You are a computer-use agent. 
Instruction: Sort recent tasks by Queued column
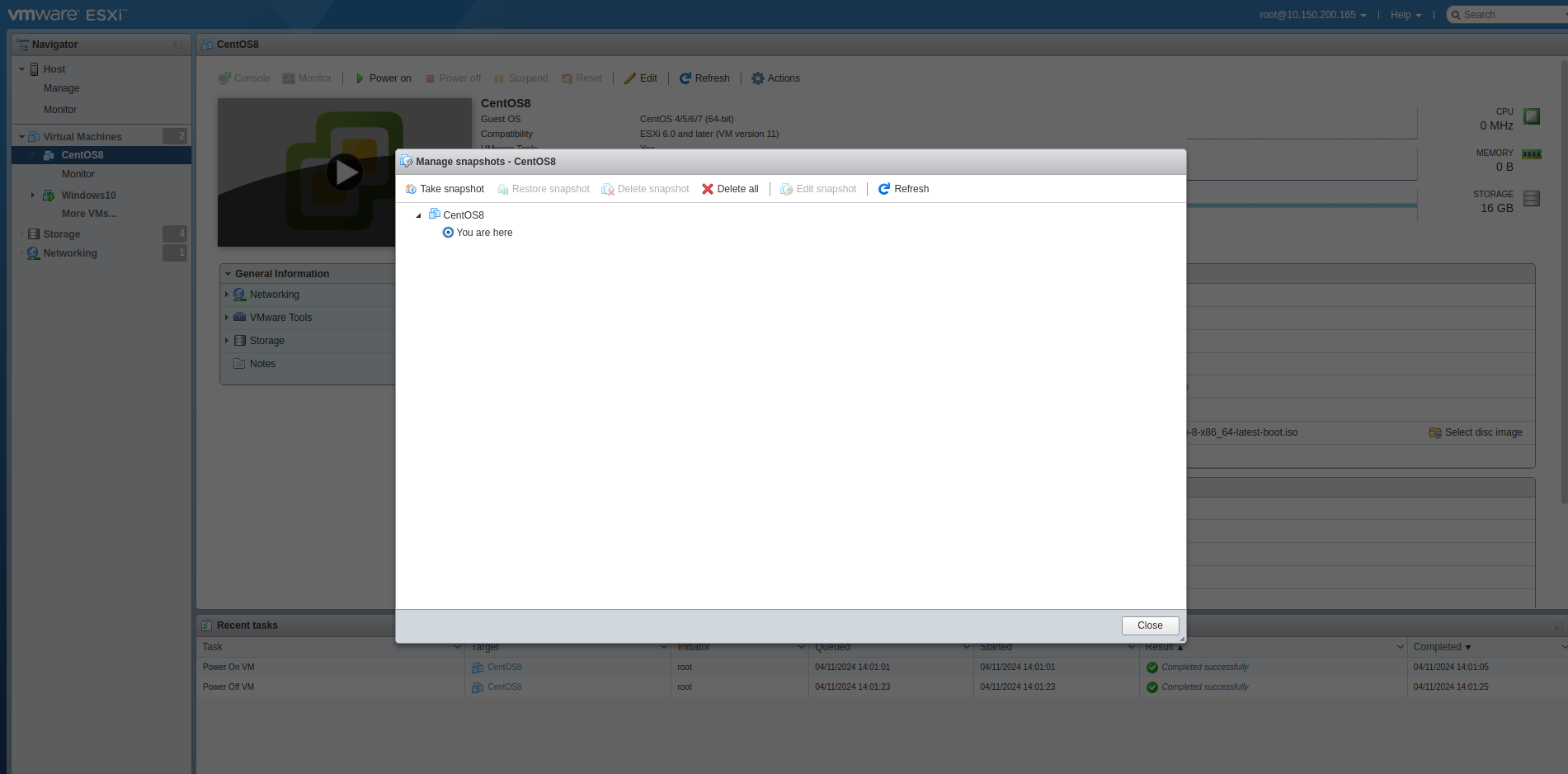point(832,647)
